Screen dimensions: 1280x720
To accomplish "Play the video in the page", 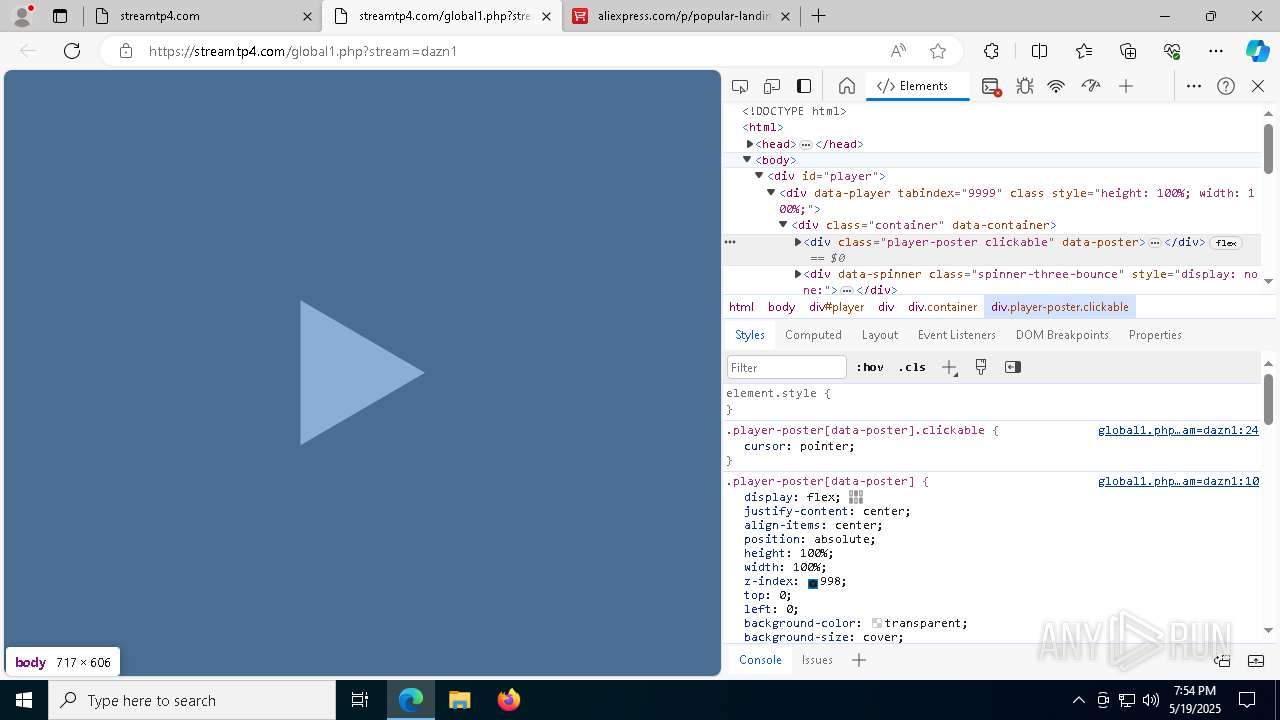I will (361, 372).
